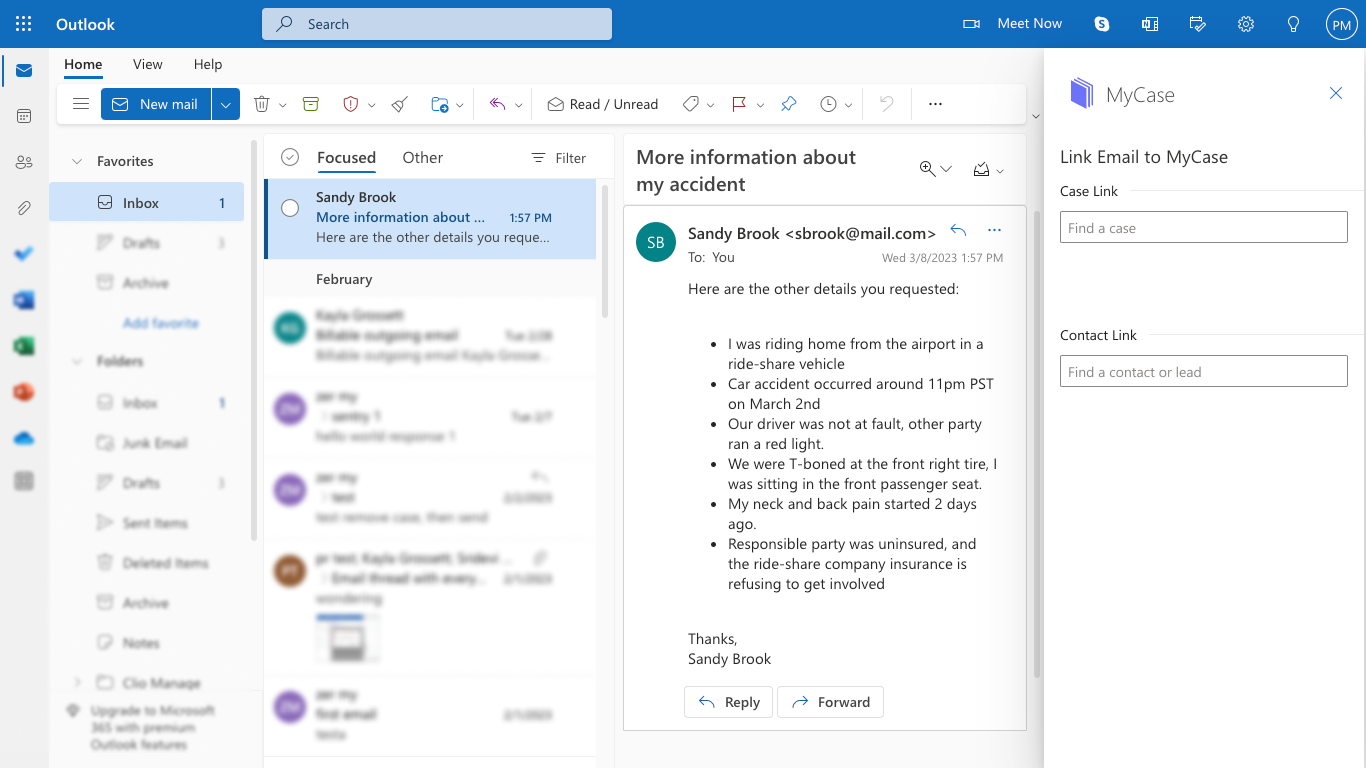Expand the New mail dropdown arrow

click(x=226, y=104)
